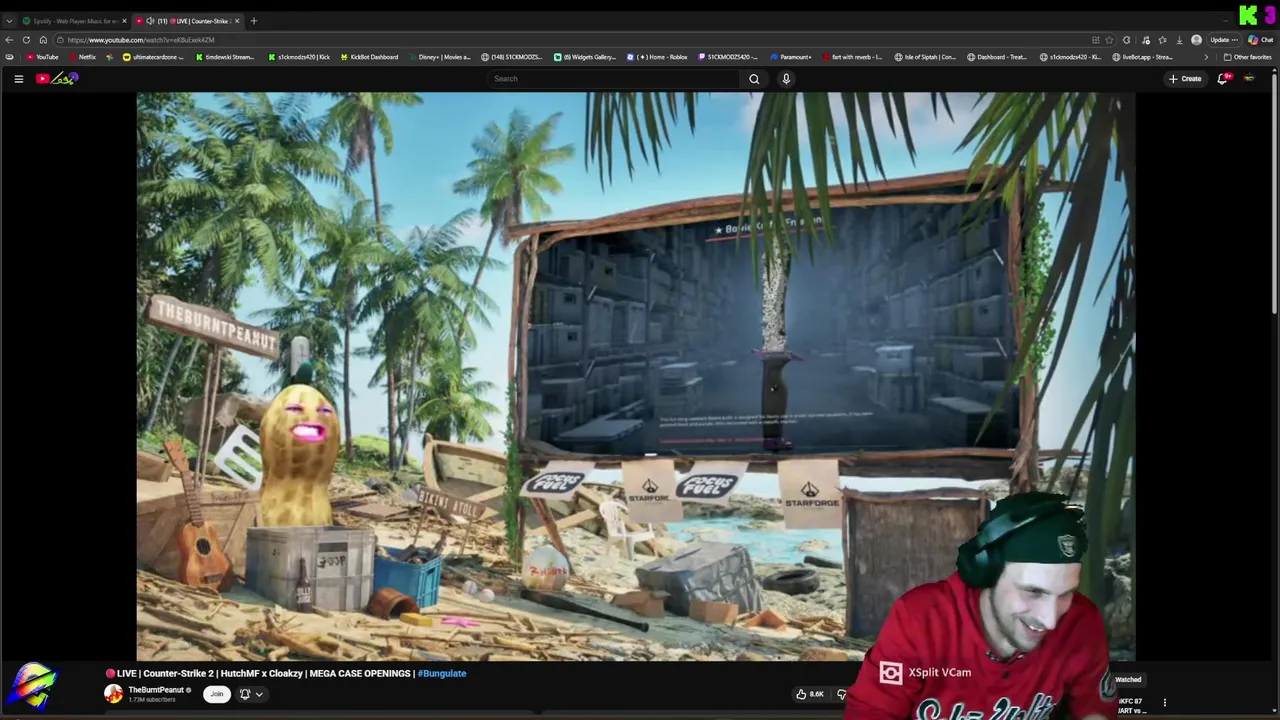Click the #Bungulate hashtag link

[442, 674]
